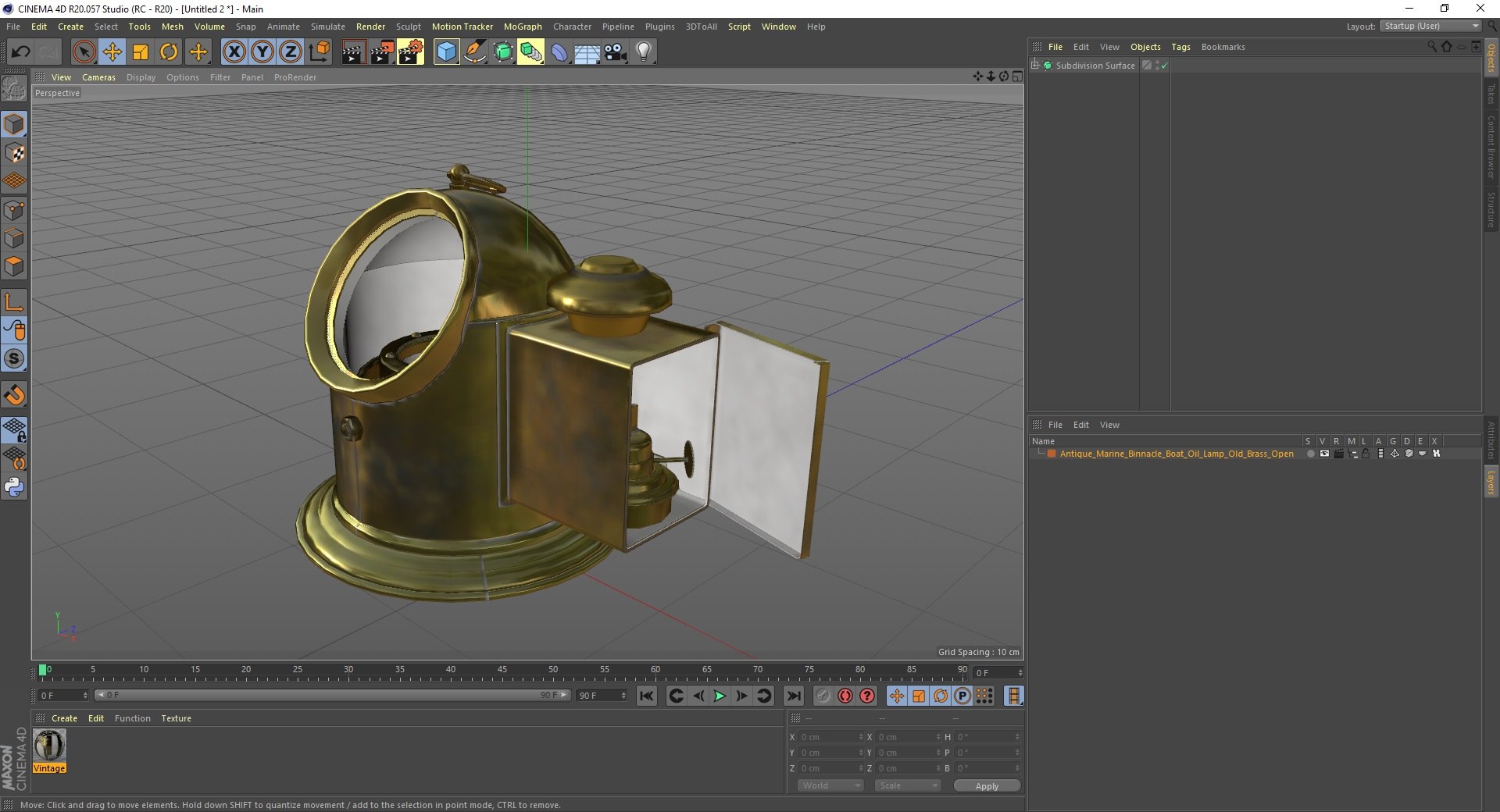This screenshot has width=1500, height=812.
Task: Toggle the X axis lock
Action: [x=234, y=52]
